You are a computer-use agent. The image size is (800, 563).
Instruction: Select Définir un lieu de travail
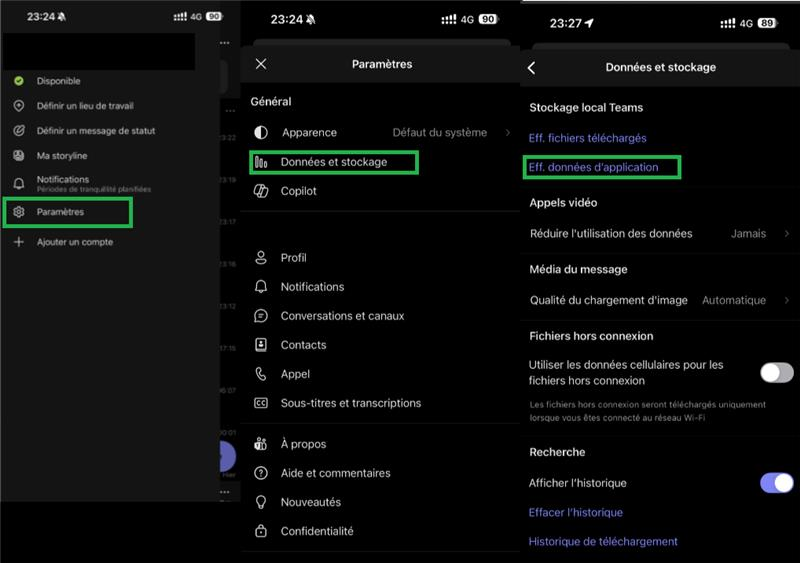click(85, 106)
